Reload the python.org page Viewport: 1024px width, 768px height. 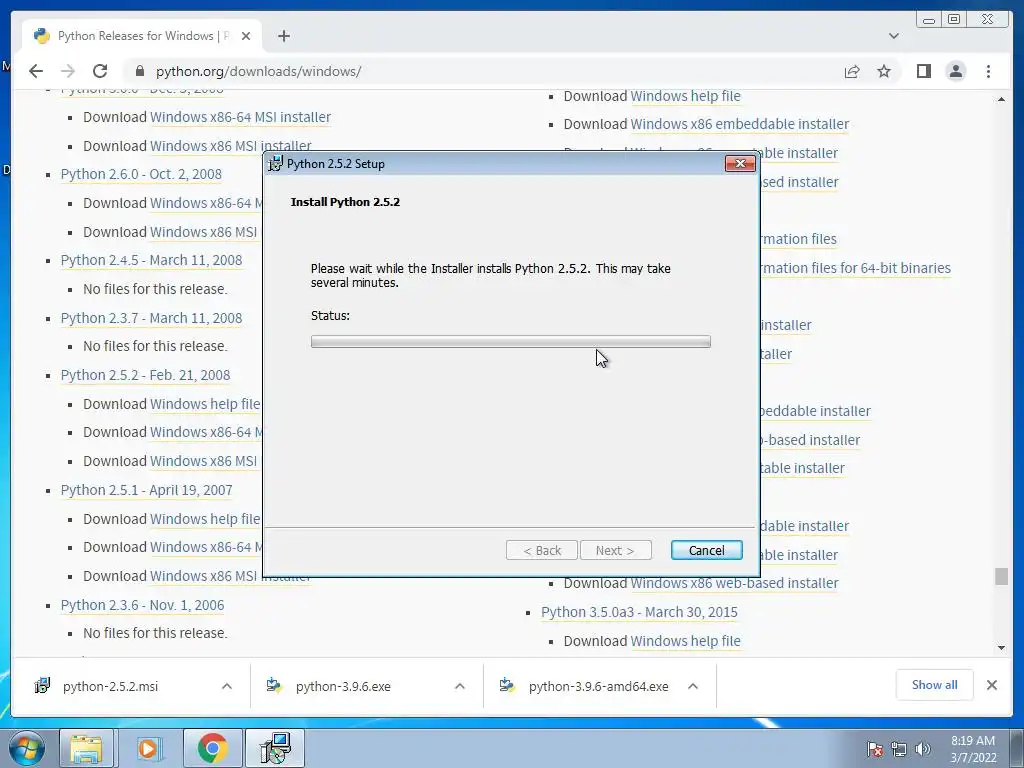point(100,71)
